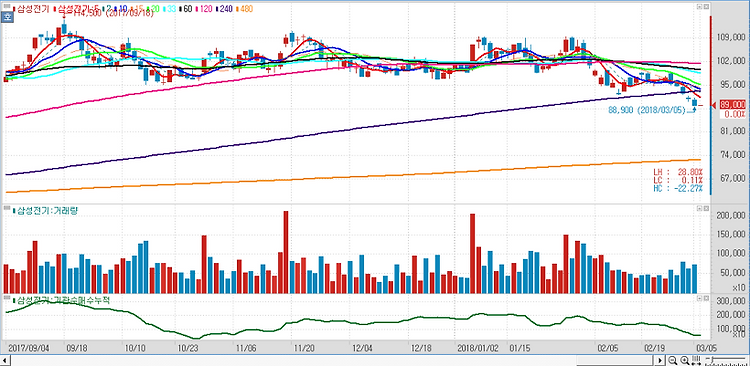750x366 pixels.
Task: Click the zoom in magnifier icon
Action: (x=684, y=360)
